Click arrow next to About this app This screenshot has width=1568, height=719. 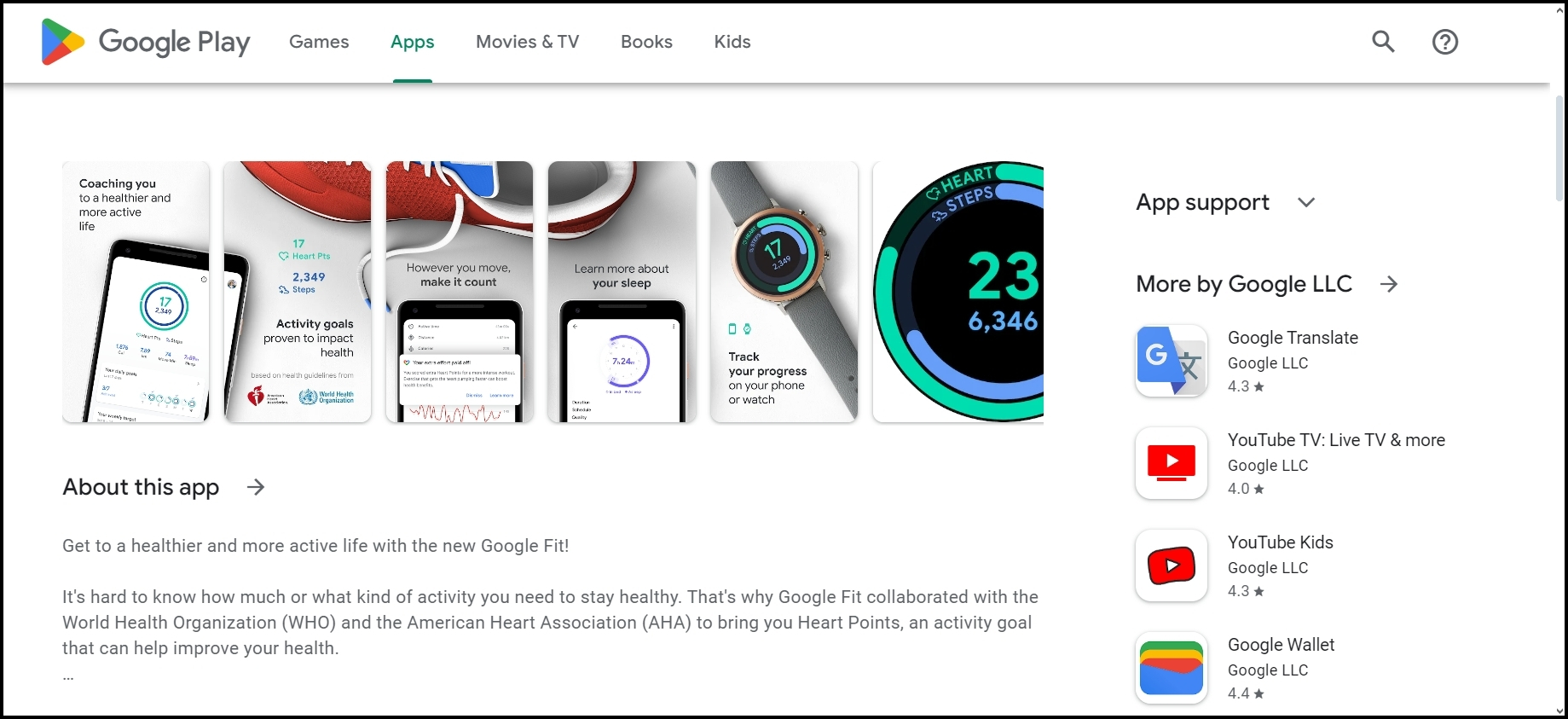pyautogui.click(x=256, y=487)
